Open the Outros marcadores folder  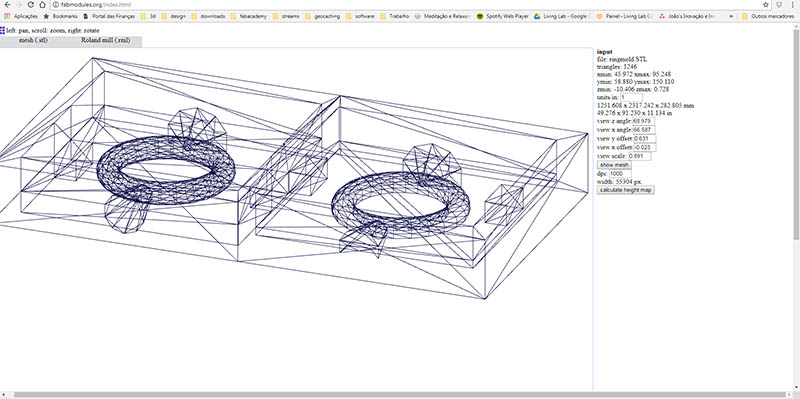(x=769, y=16)
